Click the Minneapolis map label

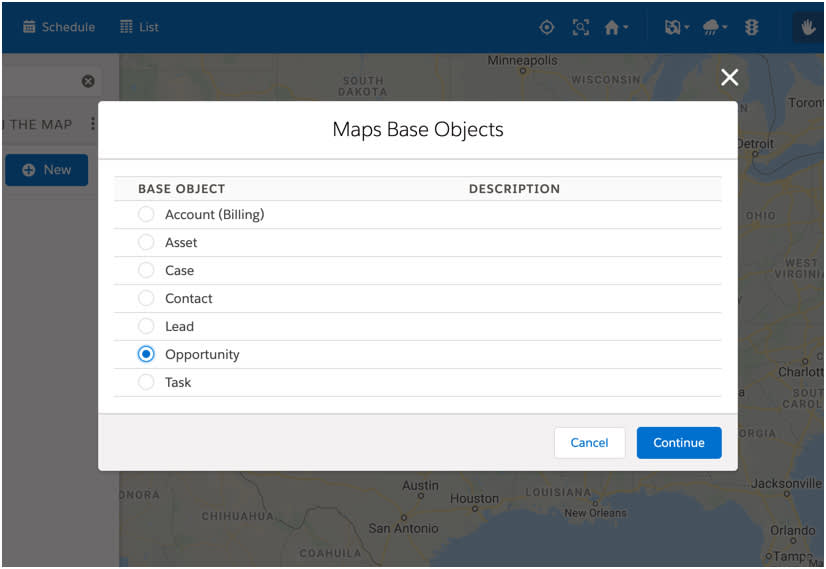pyautogui.click(x=522, y=60)
